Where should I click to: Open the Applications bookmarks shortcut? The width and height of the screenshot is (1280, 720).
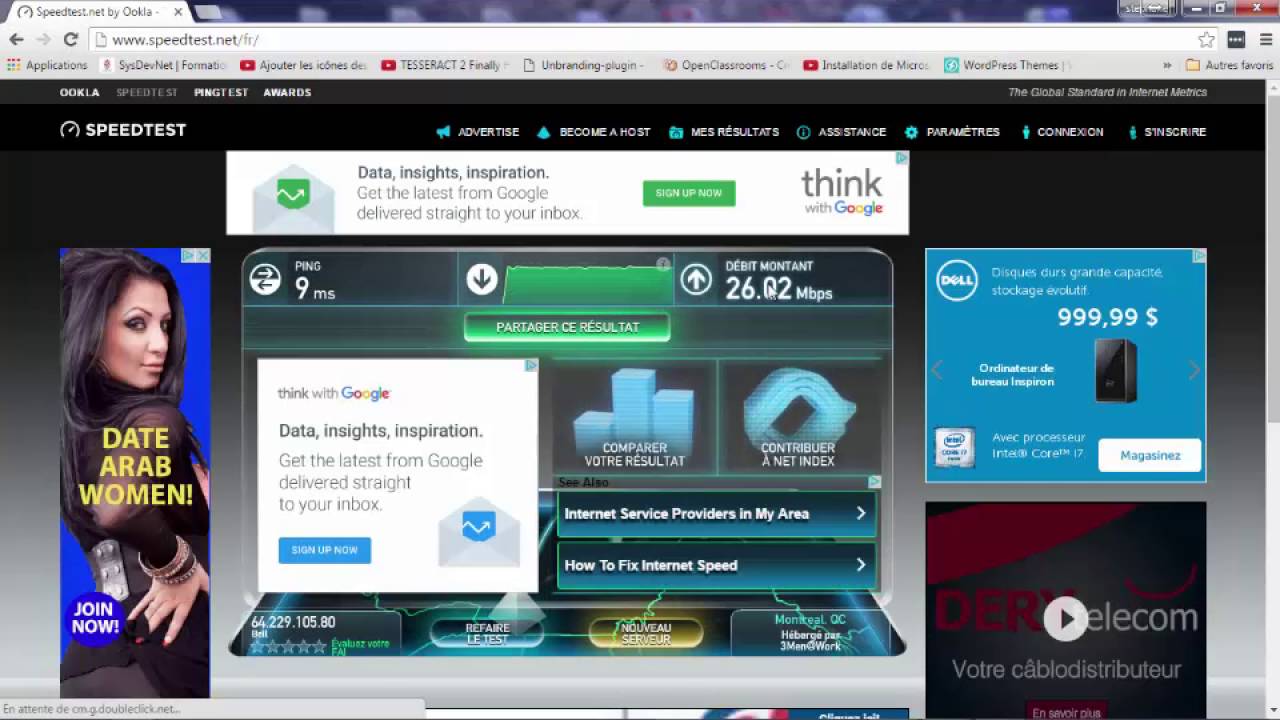pyautogui.click(x=47, y=65)
